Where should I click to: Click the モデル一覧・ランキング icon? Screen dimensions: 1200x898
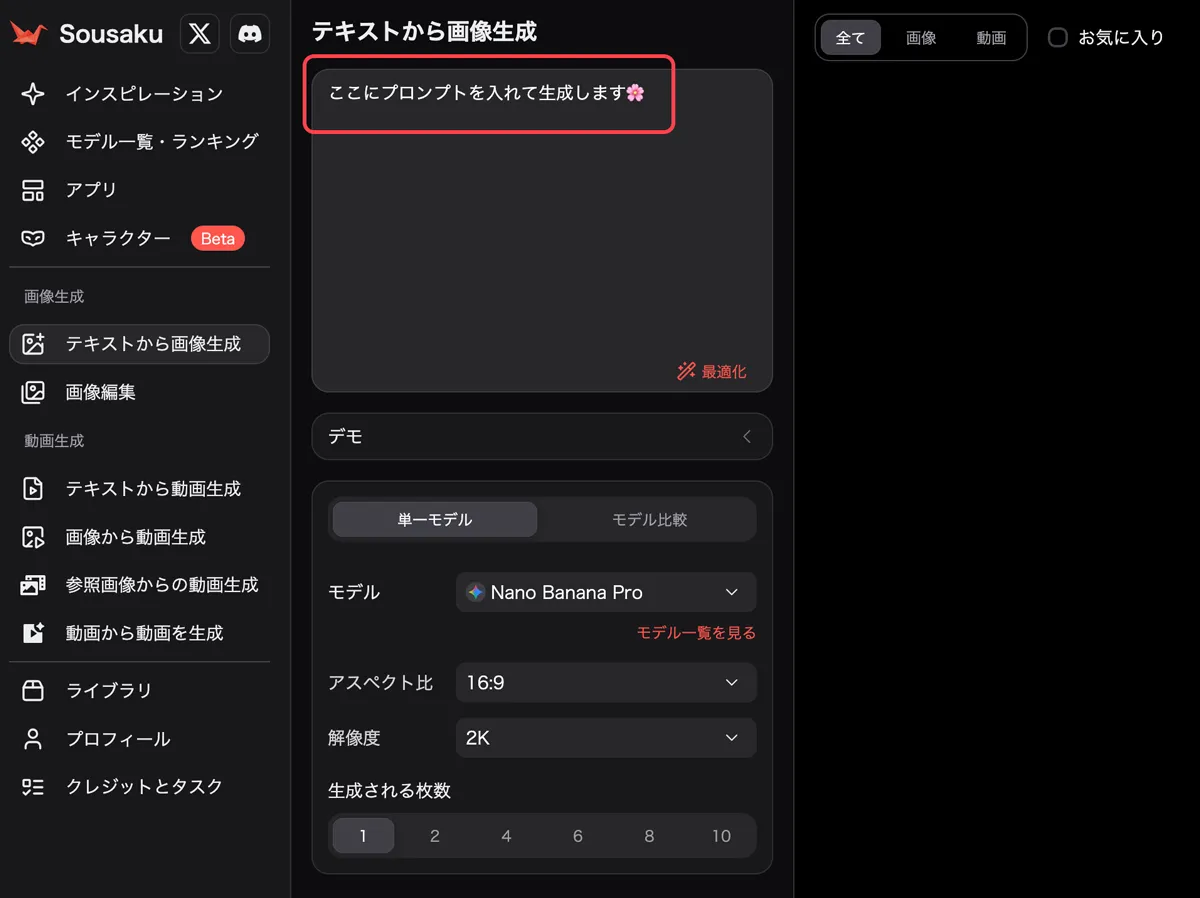pyautogui.click(x=33, y=142)
